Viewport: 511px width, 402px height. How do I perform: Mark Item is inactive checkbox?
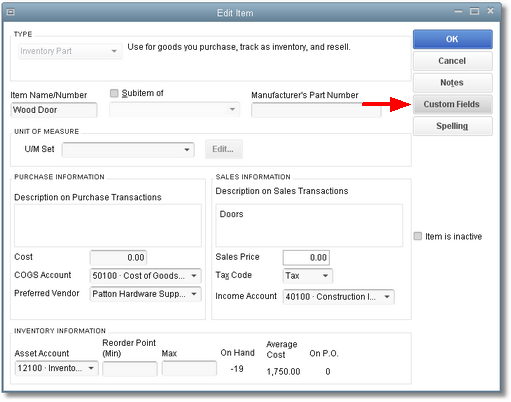(x=418, y=236)
